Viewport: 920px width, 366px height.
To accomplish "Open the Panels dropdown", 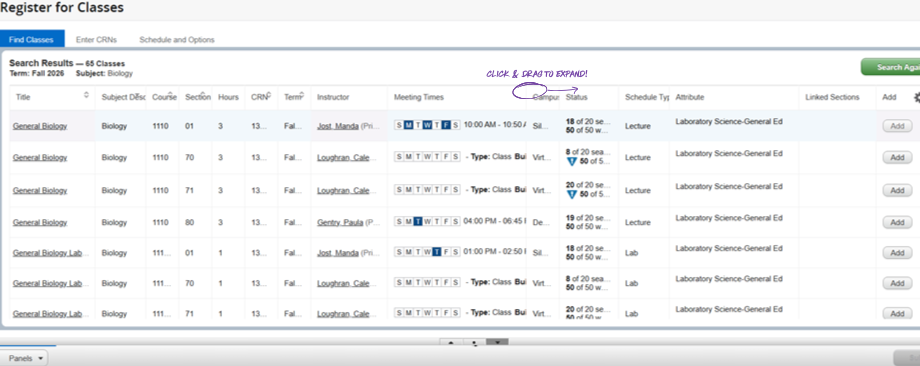I will (x=24, y=358).
